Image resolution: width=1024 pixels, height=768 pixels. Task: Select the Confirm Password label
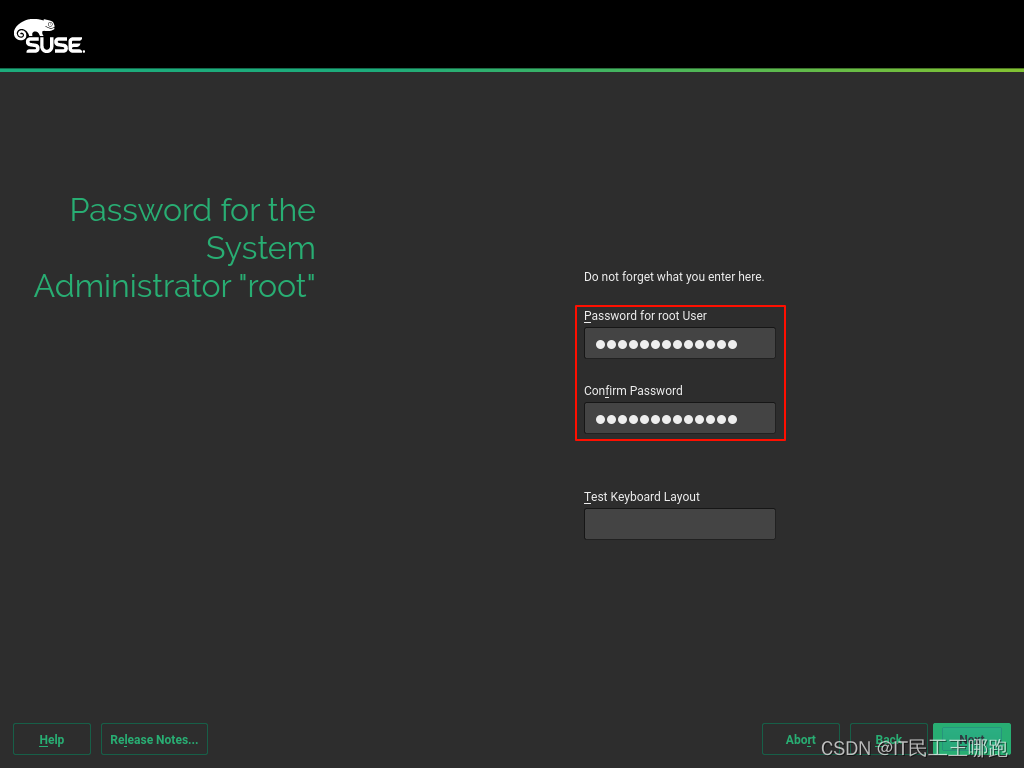coord(633,390)
